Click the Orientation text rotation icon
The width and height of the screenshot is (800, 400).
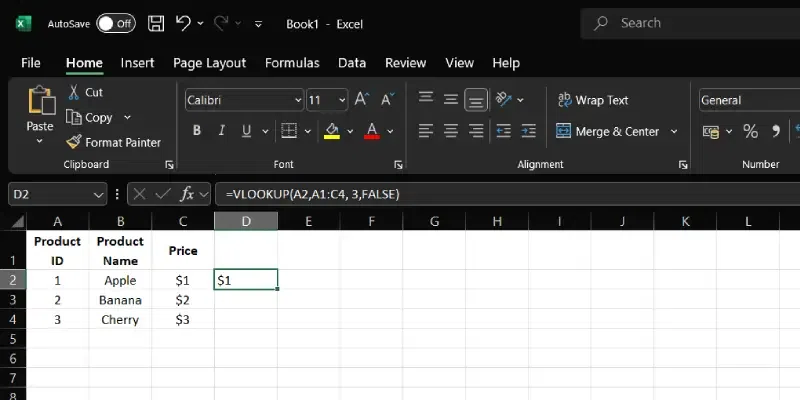coord(504,99)
